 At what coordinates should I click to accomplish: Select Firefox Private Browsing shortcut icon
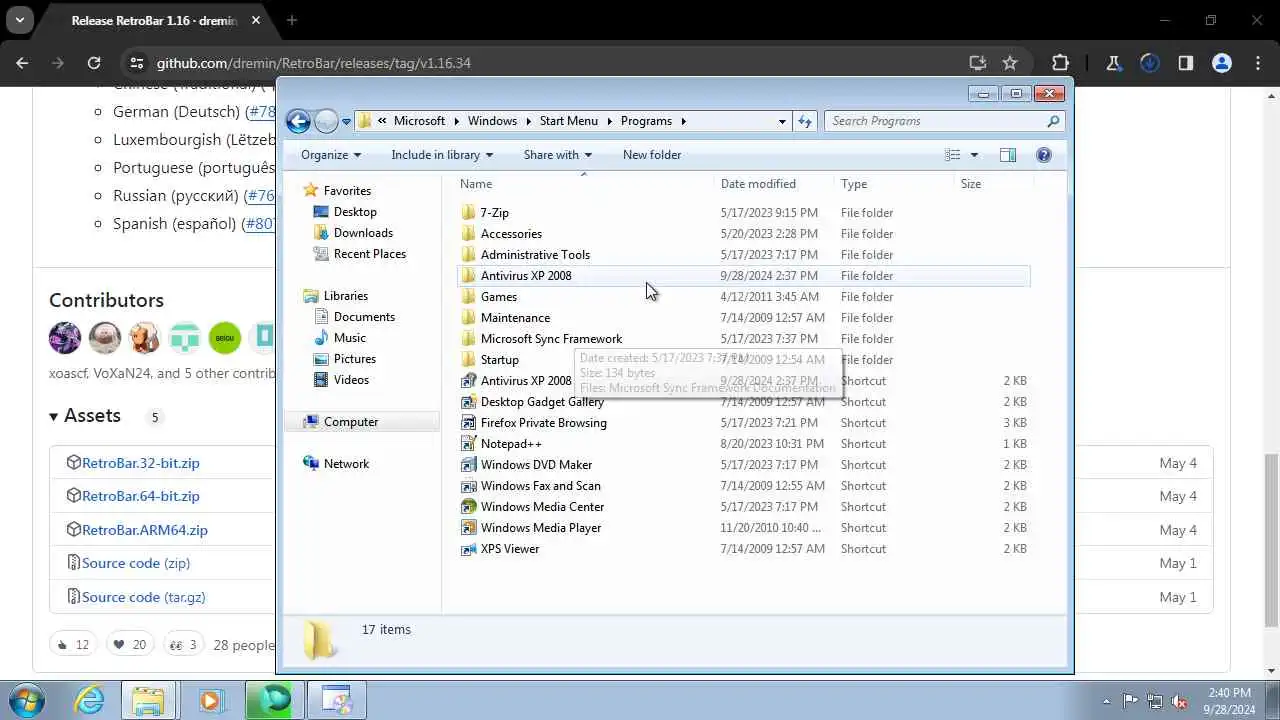[x=468, y=423]
